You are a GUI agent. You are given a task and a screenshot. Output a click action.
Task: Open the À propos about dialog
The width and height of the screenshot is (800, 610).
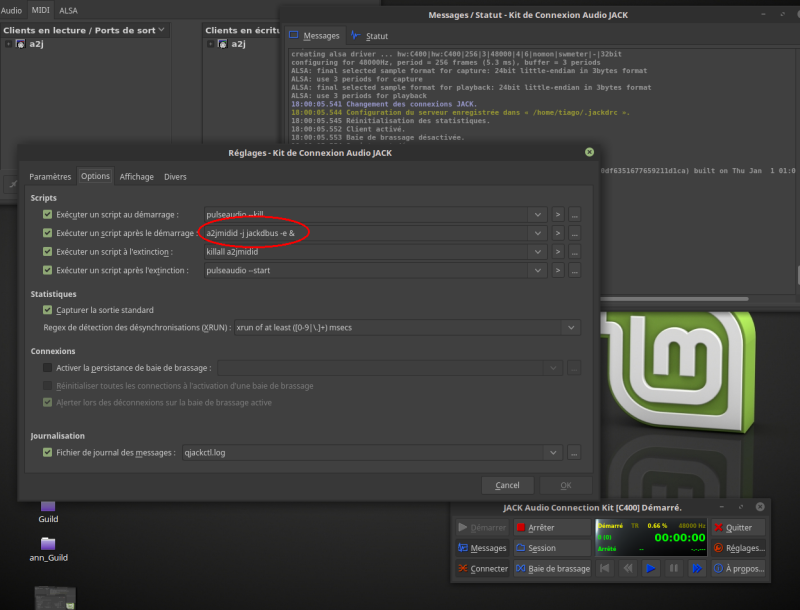[738, 568]
